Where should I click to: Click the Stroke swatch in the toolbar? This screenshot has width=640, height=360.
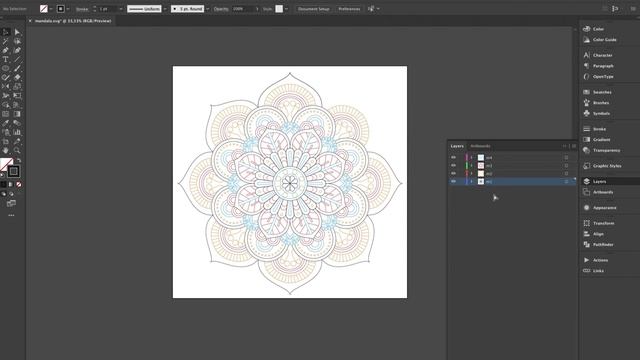coord(13,171)
